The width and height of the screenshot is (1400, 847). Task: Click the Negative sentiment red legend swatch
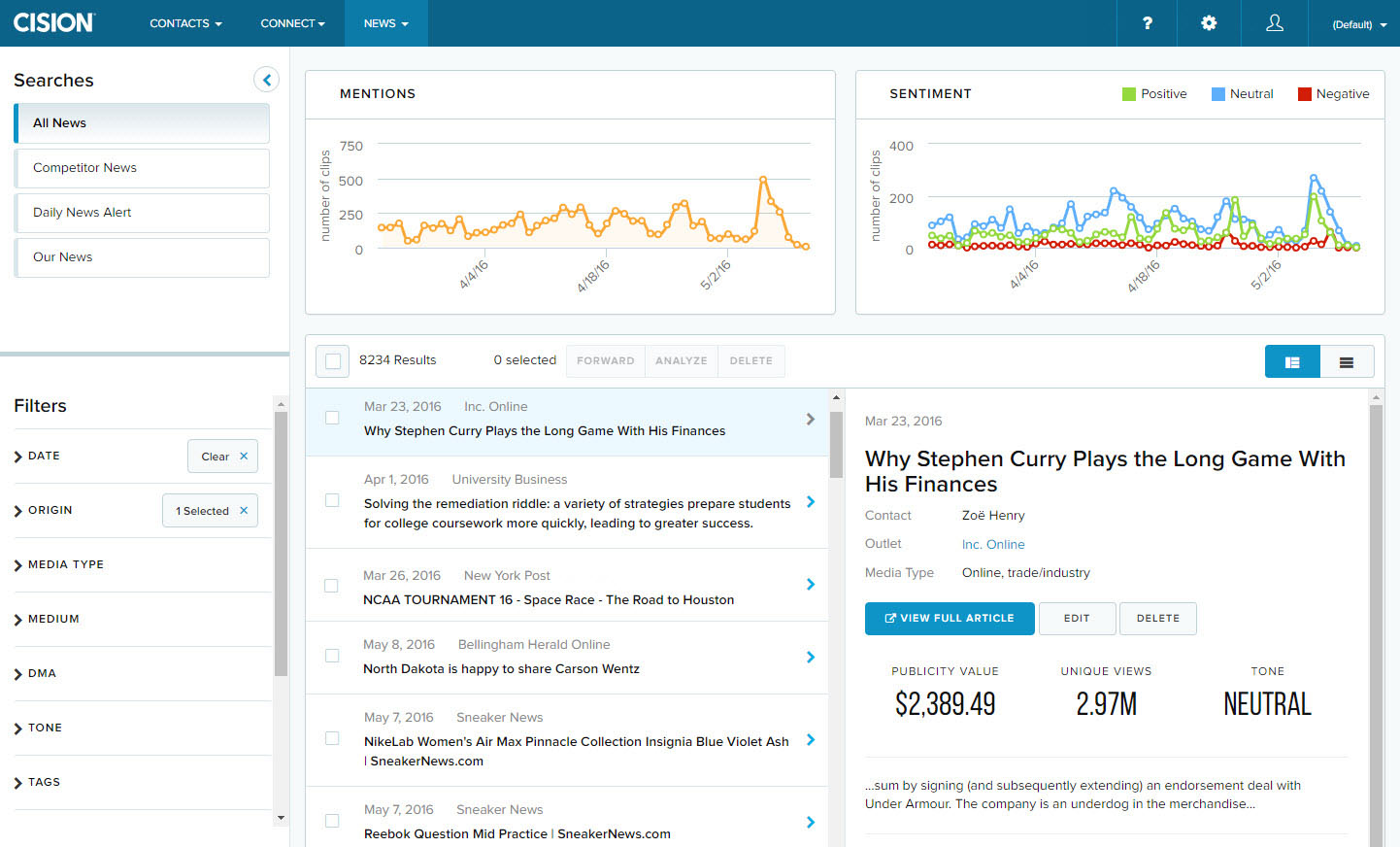pos(1305,94)
